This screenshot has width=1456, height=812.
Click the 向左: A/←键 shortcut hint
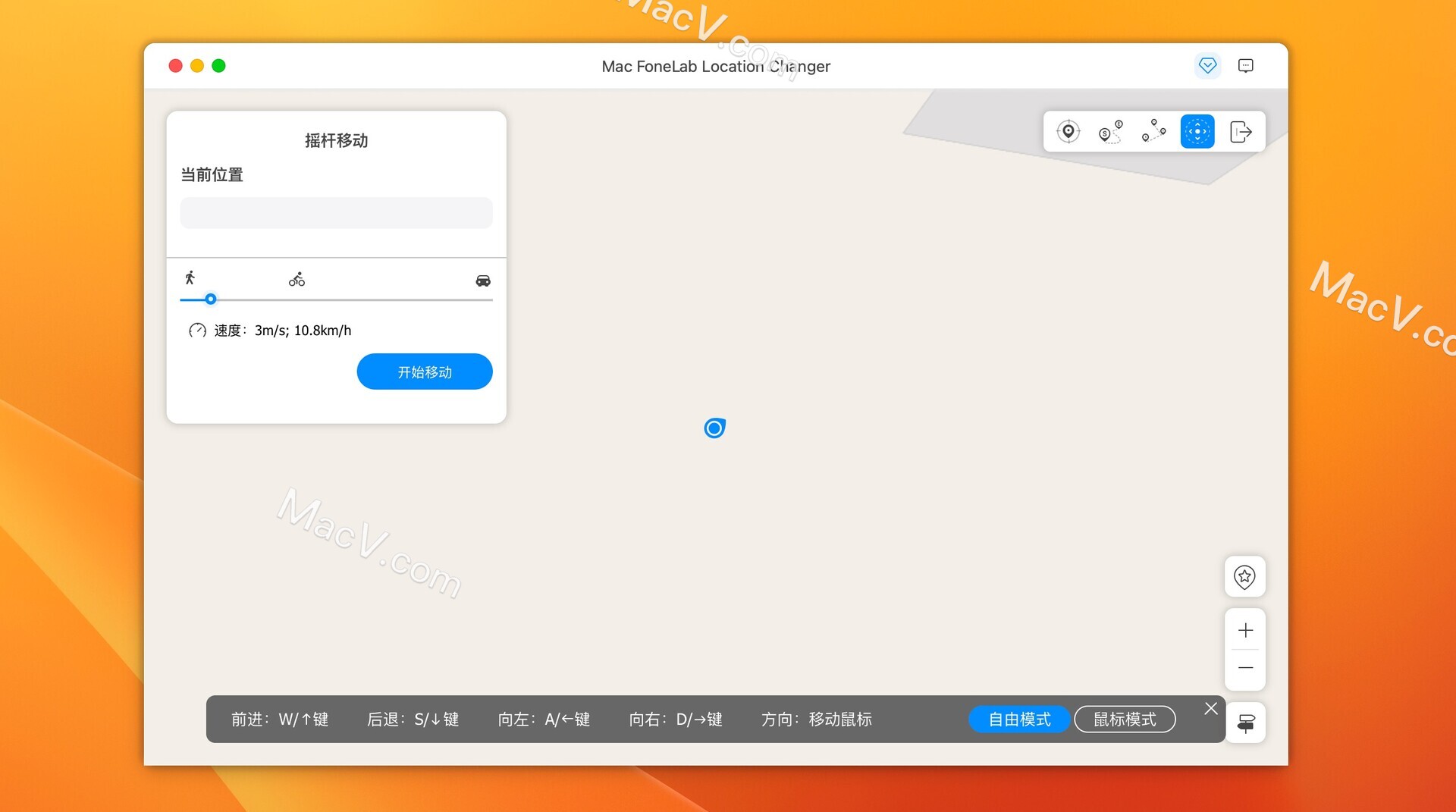(544, 719)
